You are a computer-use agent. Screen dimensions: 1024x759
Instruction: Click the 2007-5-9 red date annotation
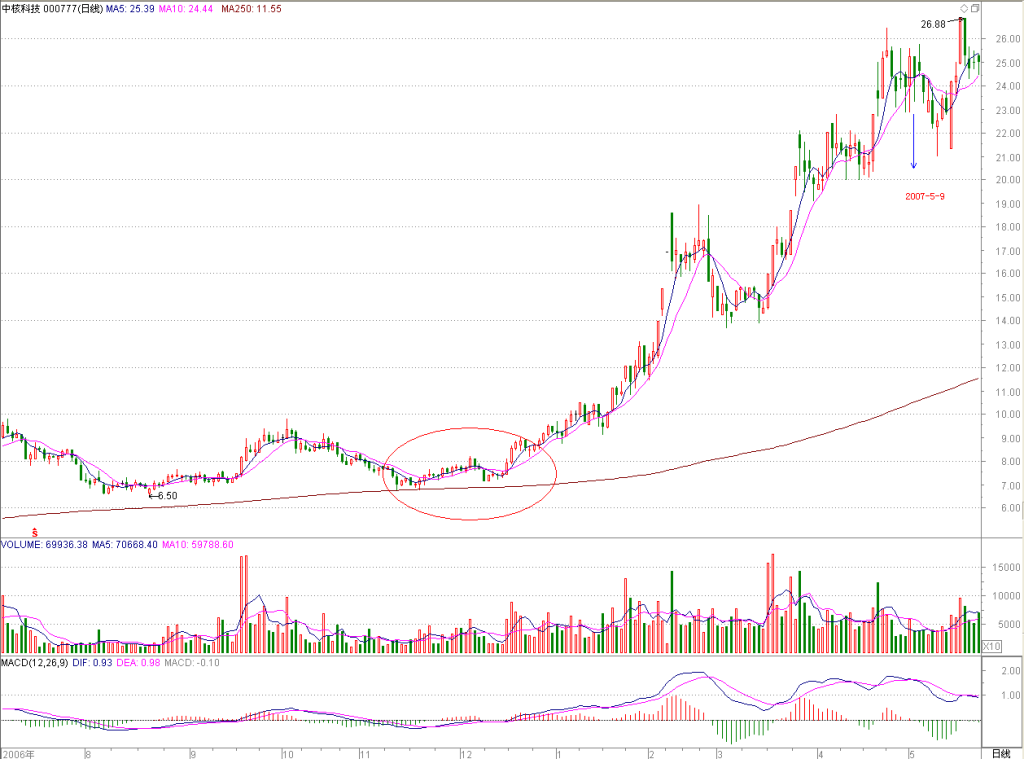[x=925, y=196]
